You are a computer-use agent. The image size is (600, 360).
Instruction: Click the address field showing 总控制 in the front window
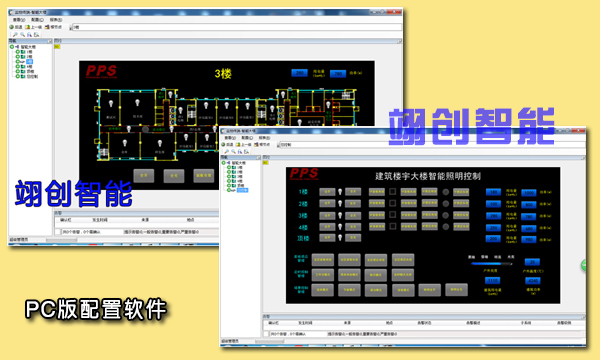pos(432,145)
